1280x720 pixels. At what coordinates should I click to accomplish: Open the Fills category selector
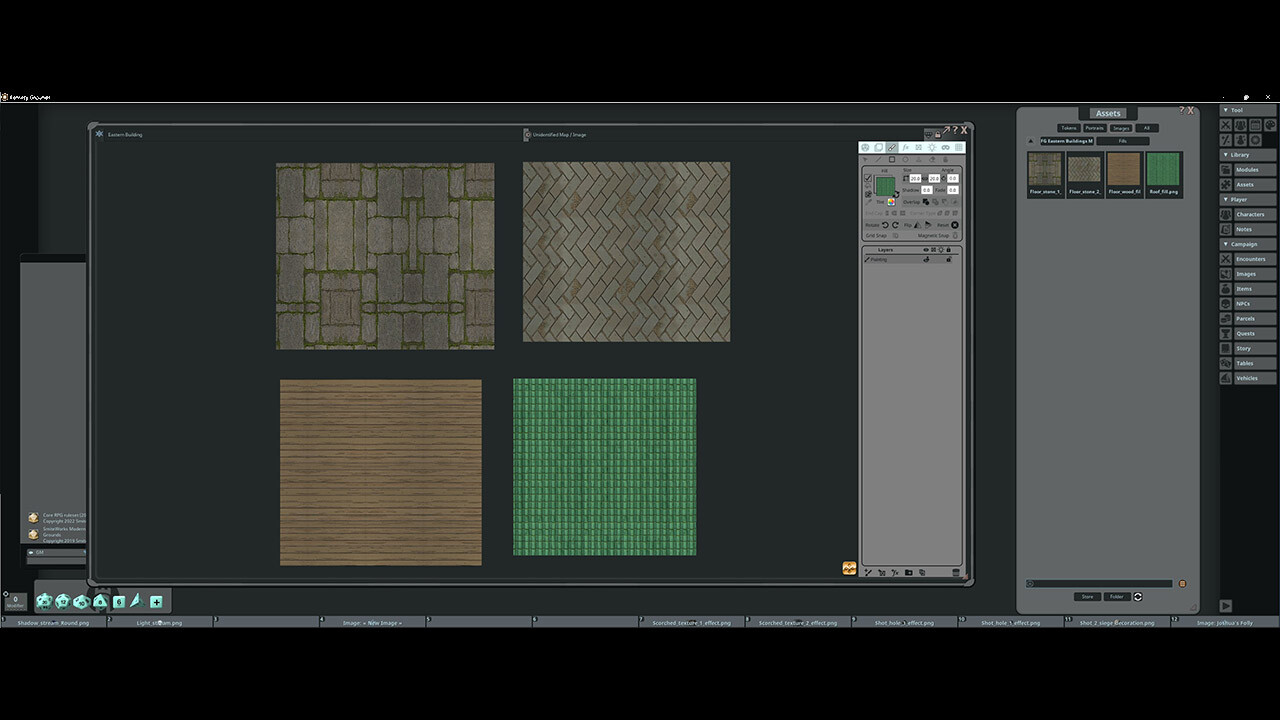[1123, 141]
